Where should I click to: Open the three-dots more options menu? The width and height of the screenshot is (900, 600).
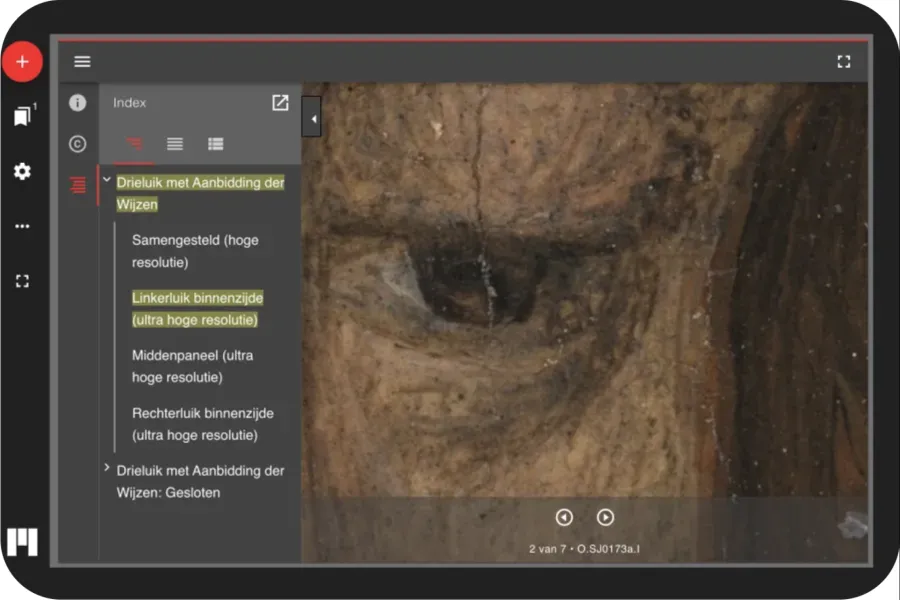pyautogui.click(x=22, y=226)
